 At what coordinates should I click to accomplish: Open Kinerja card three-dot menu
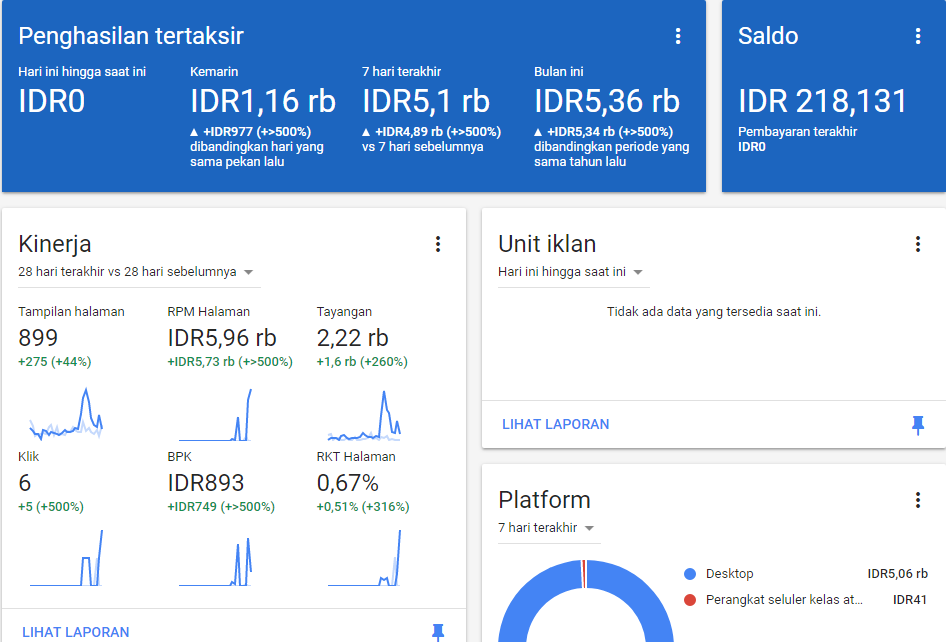pyautogui.click(x=438, y=244)
